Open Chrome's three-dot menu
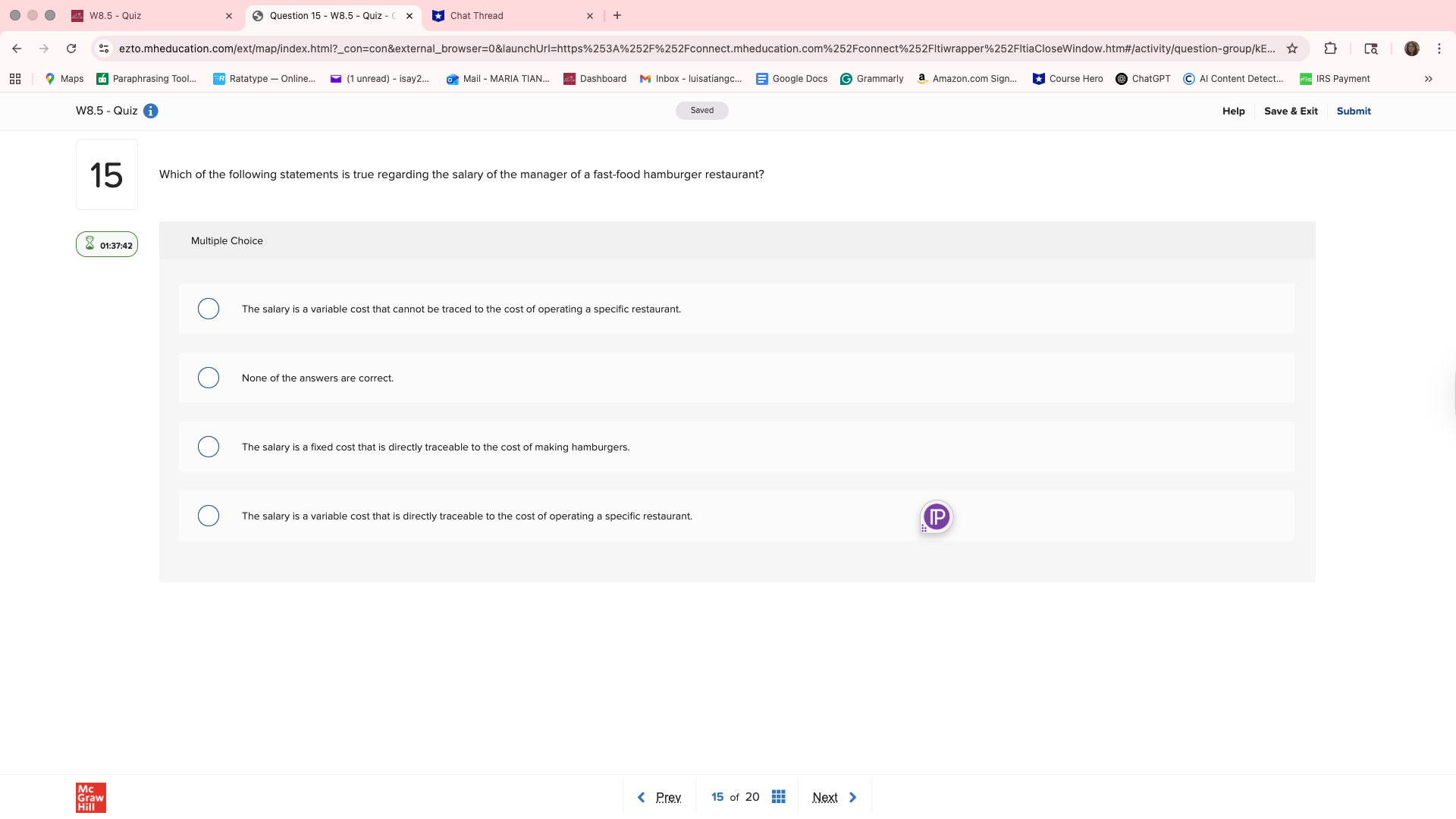This screenshot has height=819, width=1456. 1439,49
